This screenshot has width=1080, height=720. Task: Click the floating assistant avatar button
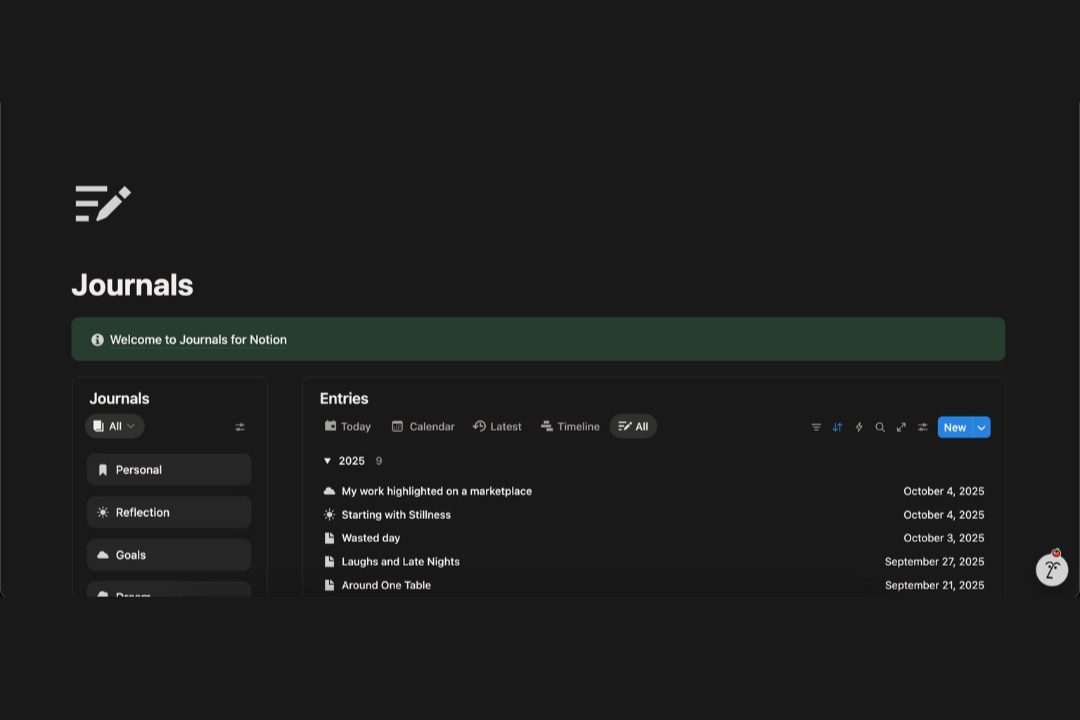tap(1051, 570)
